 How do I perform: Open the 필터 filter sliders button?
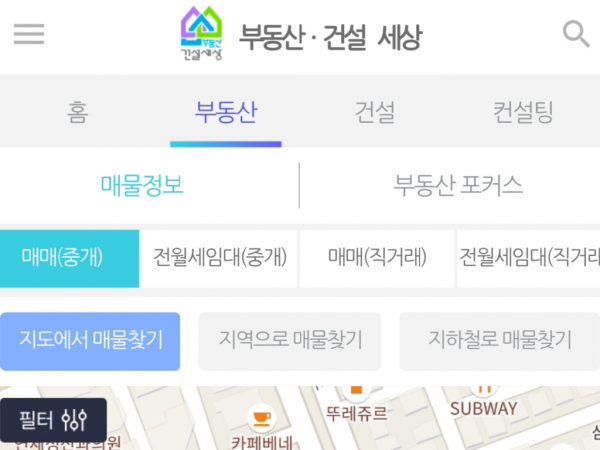pos(54,420)
